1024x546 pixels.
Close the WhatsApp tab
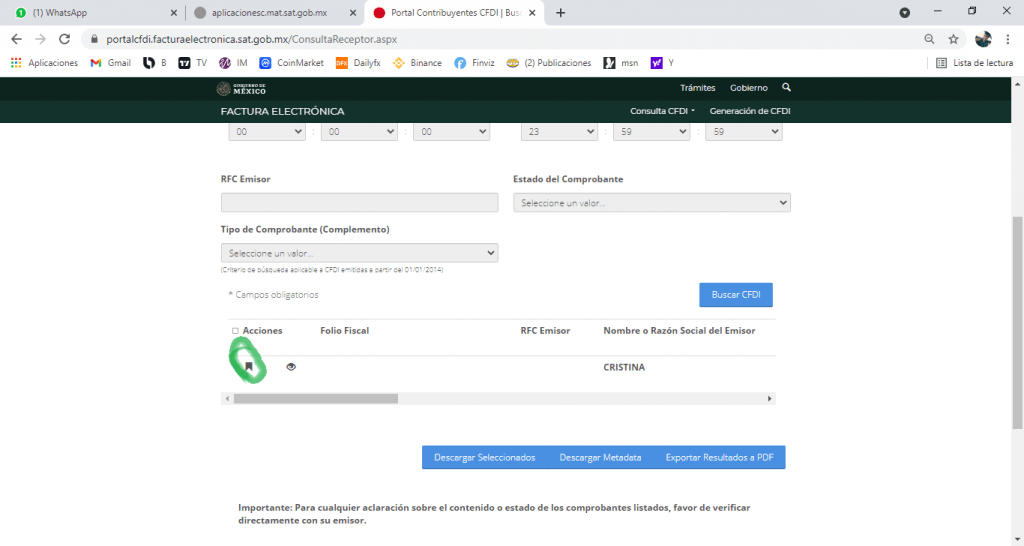(174, 12)
